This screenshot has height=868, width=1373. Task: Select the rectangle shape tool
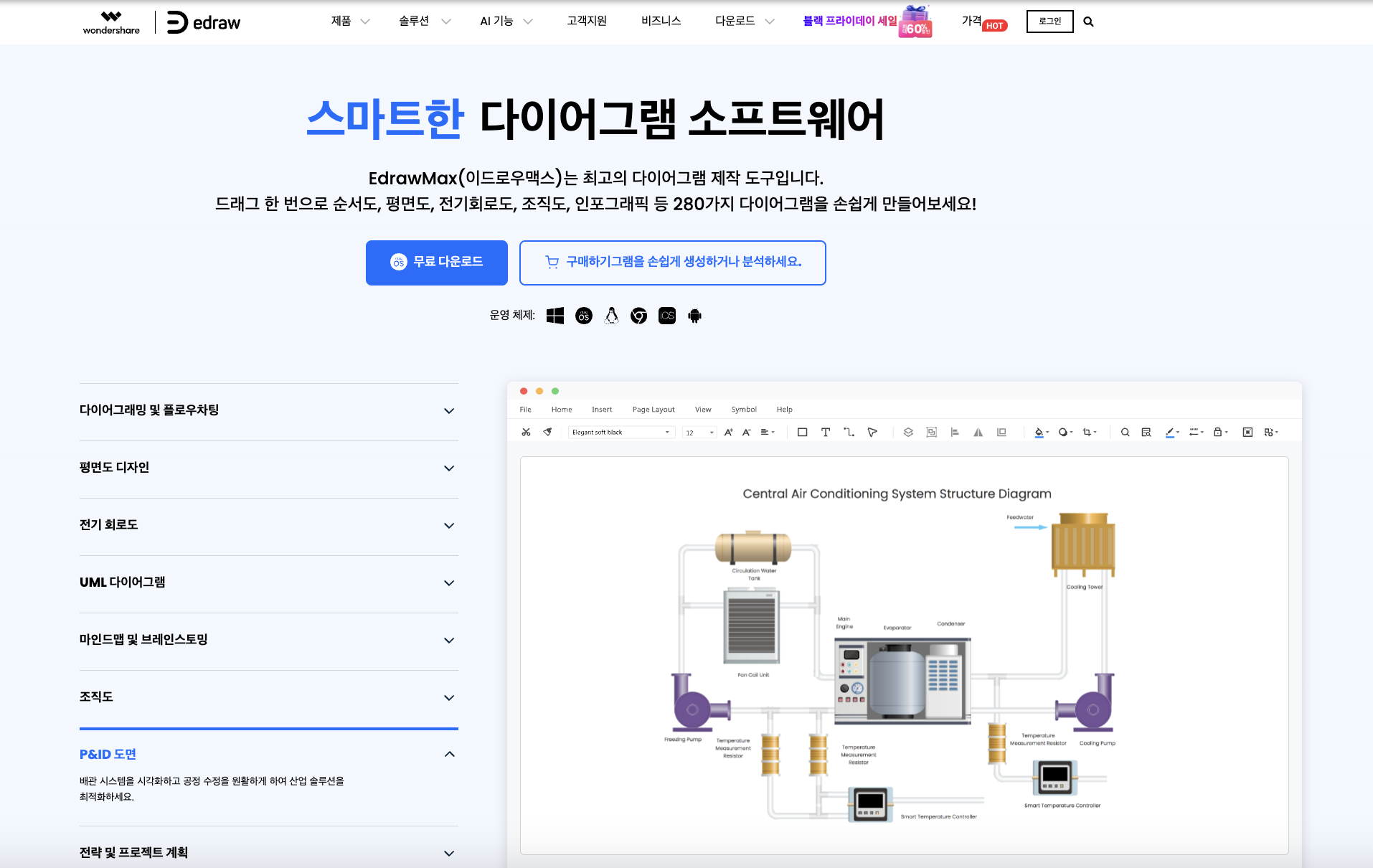803,432
